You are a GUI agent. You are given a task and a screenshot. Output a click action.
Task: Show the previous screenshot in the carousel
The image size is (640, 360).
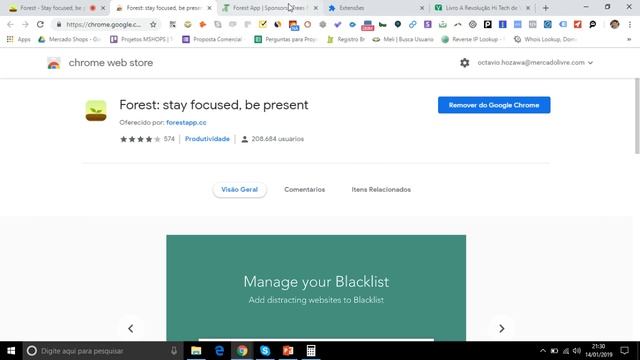pyautogui.click(x=131, y=328)
